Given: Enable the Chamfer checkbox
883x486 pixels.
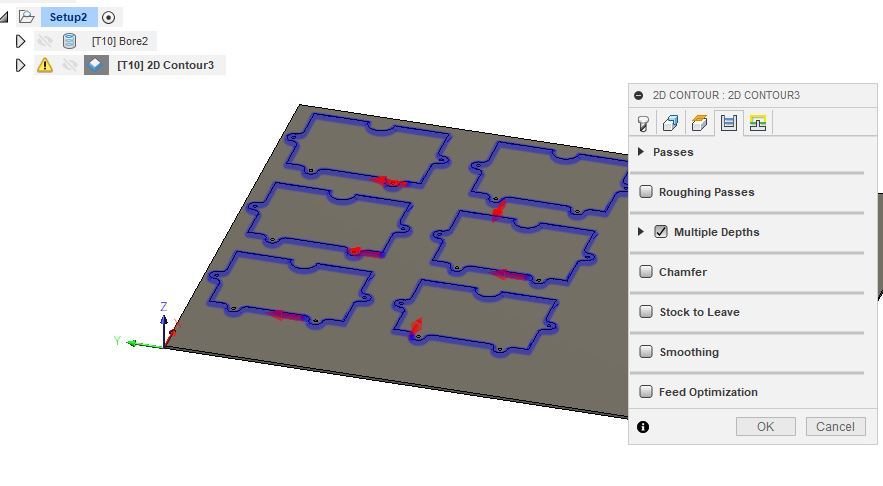Looking at the screenshot, I should click(646, 271).
